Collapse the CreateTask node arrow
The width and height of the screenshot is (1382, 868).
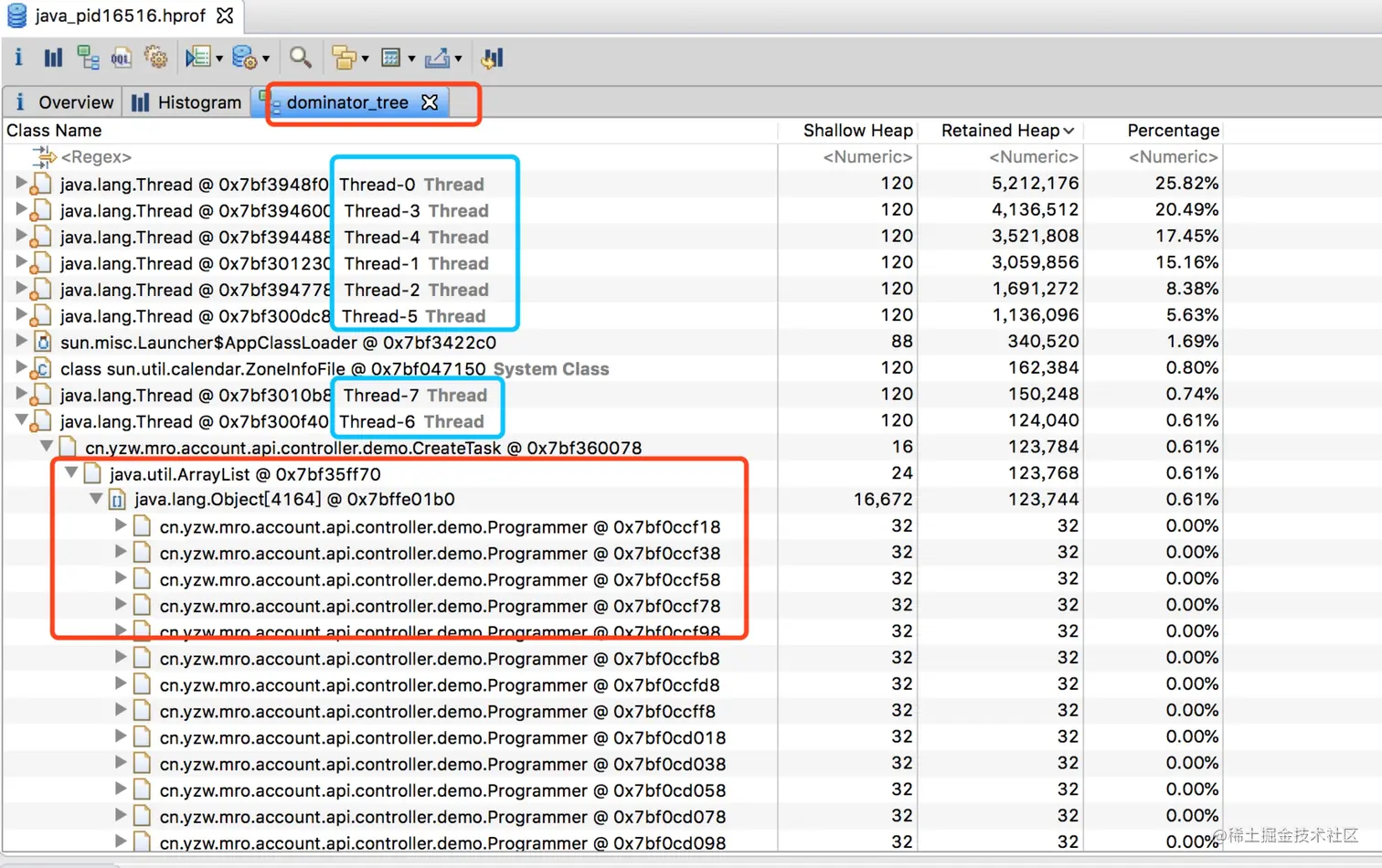click(x=46, y=447)
